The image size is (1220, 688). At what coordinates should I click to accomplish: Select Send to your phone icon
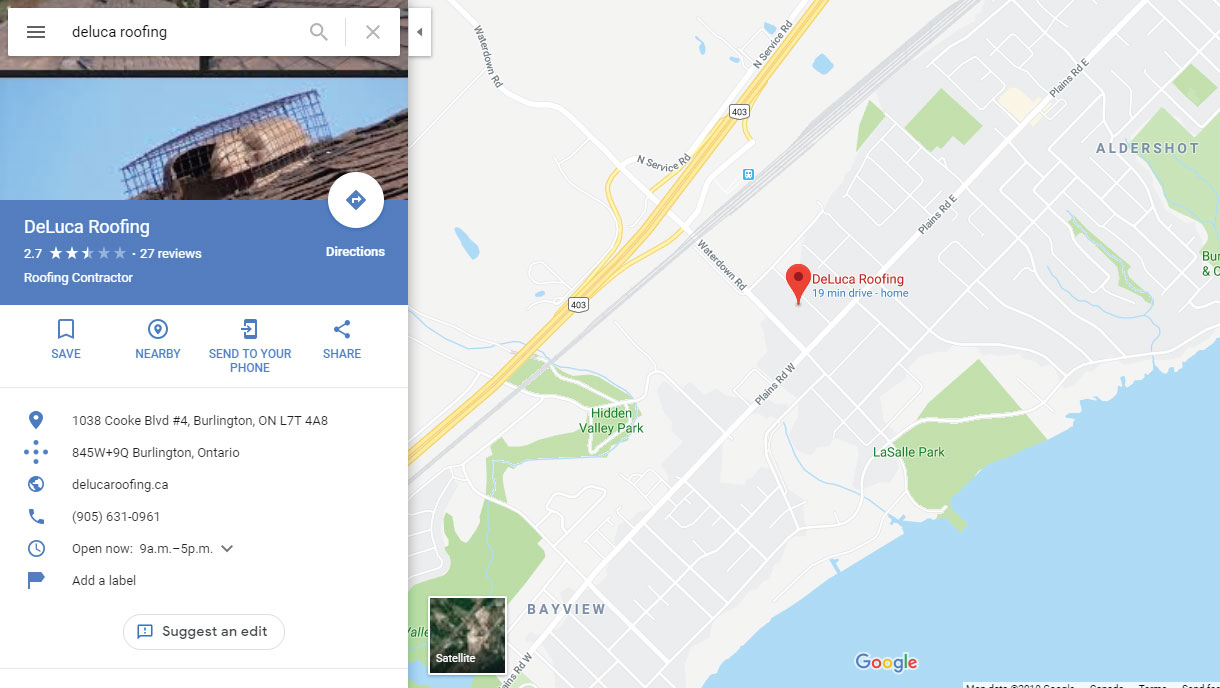click(x=250, y=329)
